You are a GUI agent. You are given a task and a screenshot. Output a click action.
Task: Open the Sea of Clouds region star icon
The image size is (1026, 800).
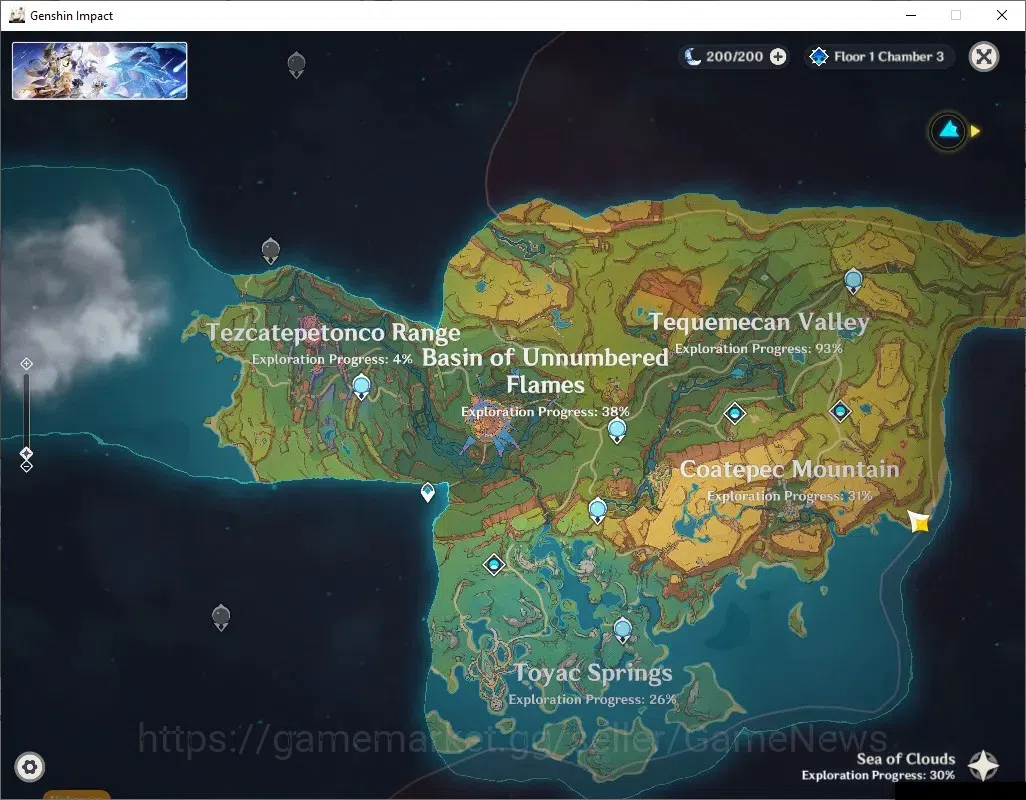click(983, 766)
